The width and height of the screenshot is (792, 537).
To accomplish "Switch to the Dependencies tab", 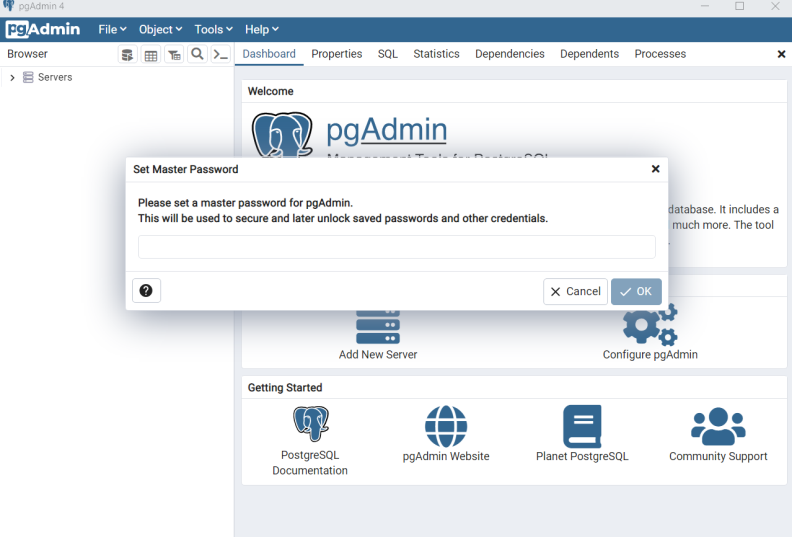I will tap(510, 54).
